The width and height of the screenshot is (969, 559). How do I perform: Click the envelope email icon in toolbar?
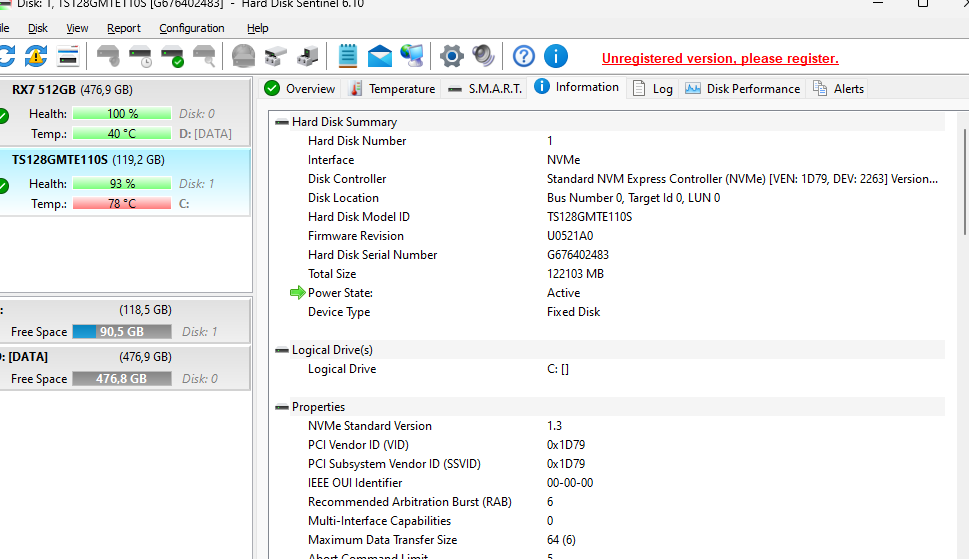coord(380,56)
